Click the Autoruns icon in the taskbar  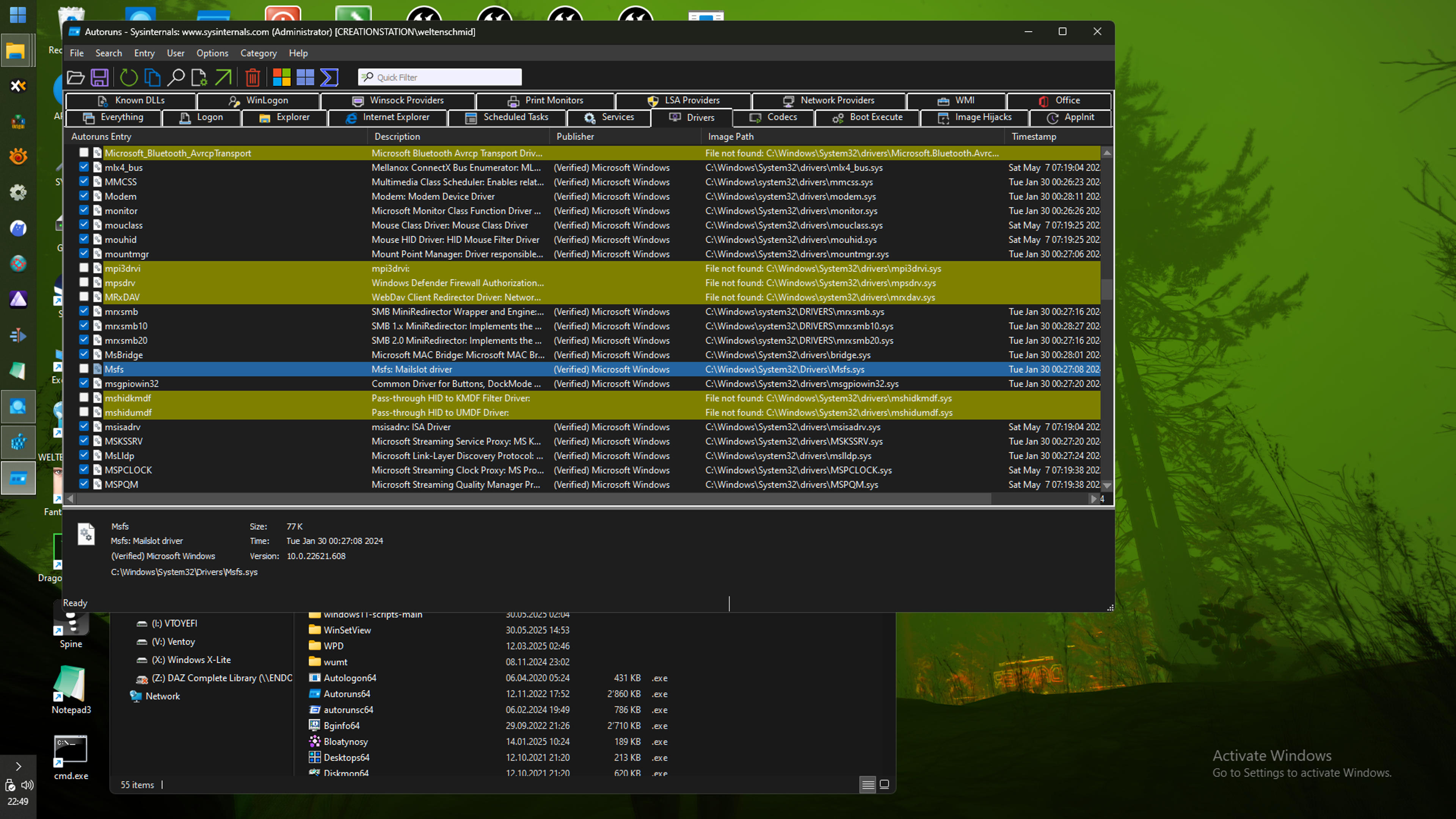click(x=18, y=478)
